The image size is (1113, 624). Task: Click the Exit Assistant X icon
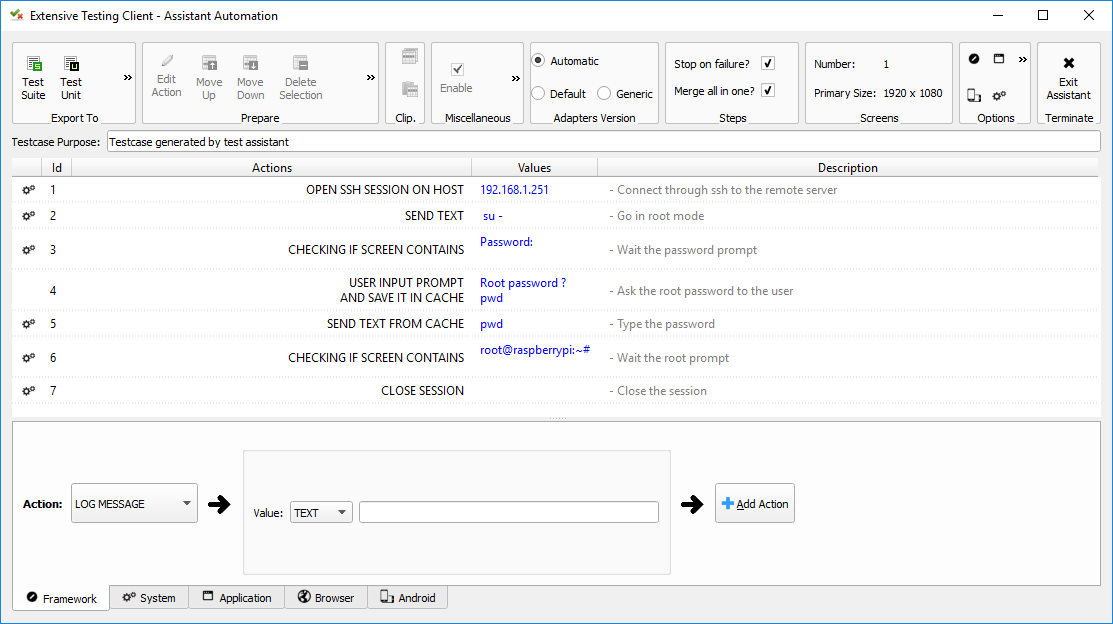click(x=1069, y=63)
